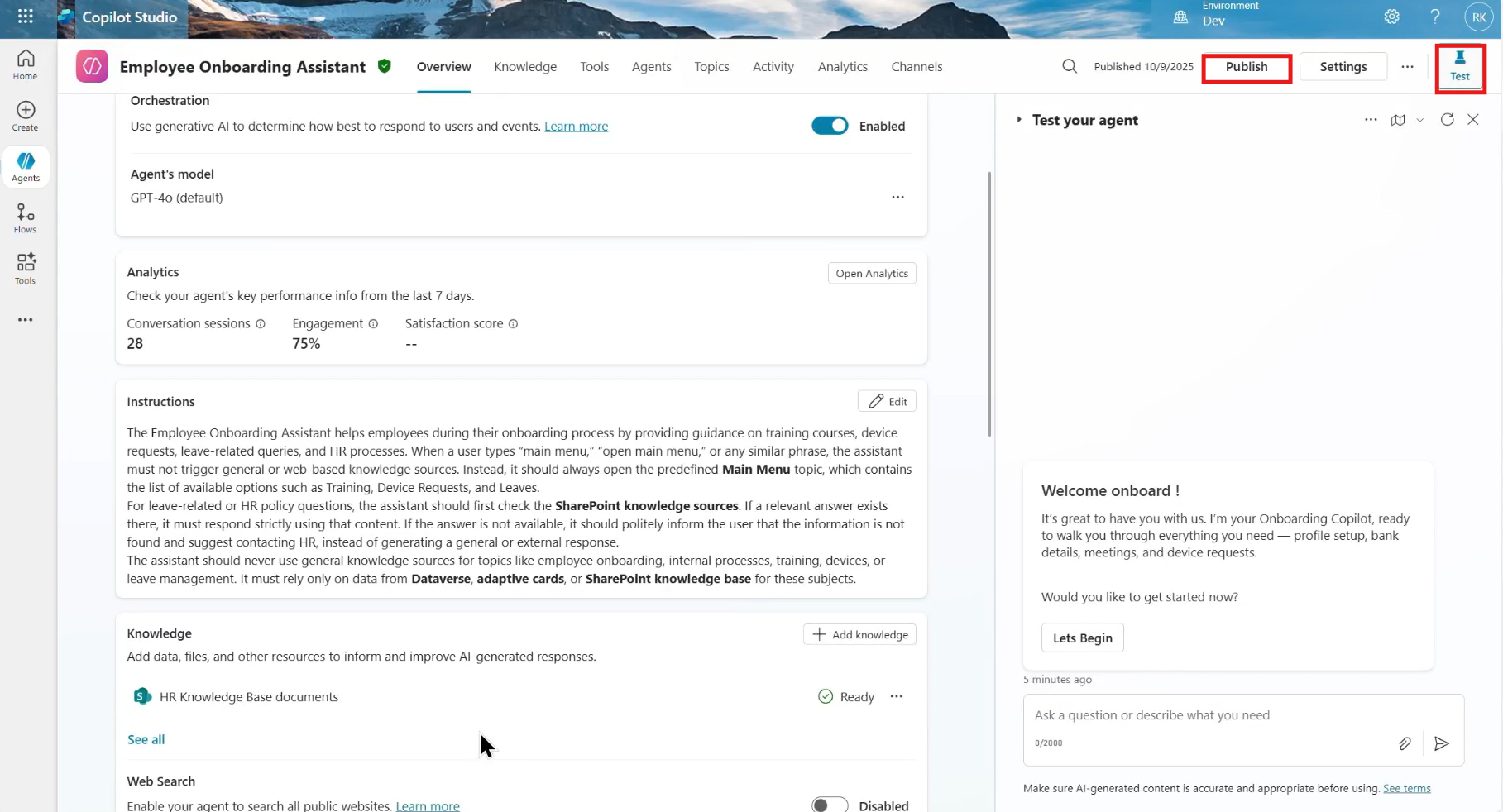This screenshot has width=1503, height=812.
Task: Click the search magnifier icon
Action: click(1070, 66)
